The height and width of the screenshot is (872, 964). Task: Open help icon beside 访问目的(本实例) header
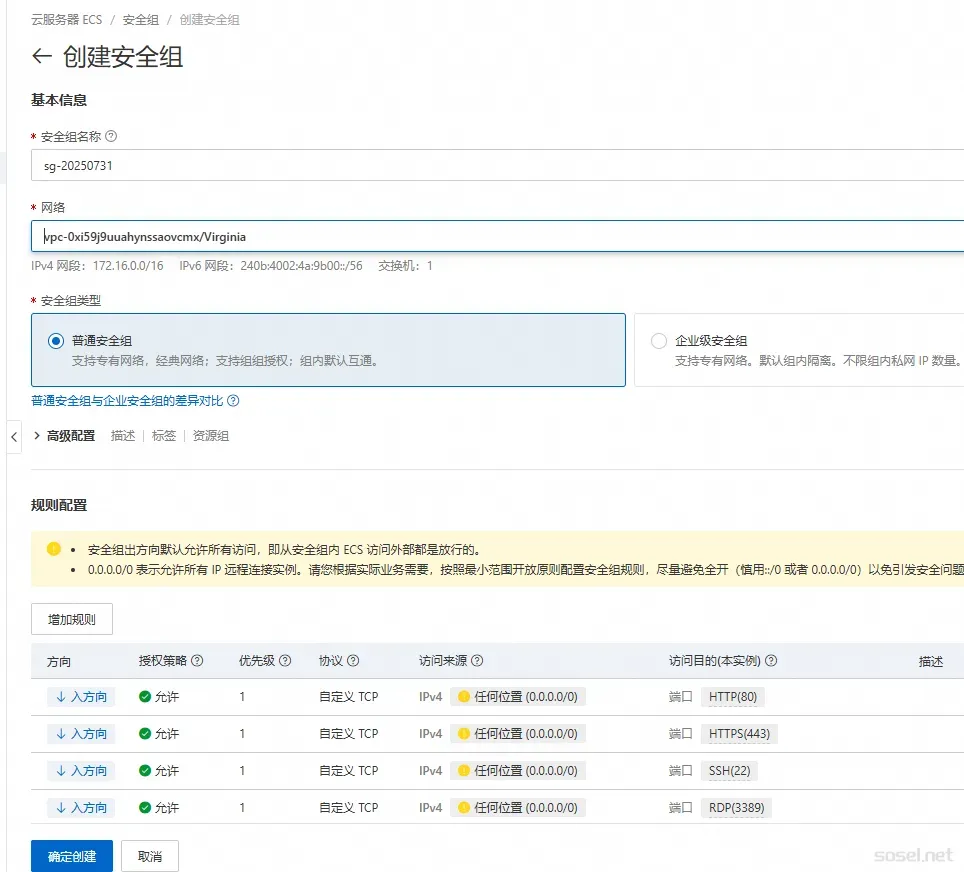(x=771, y=660)
